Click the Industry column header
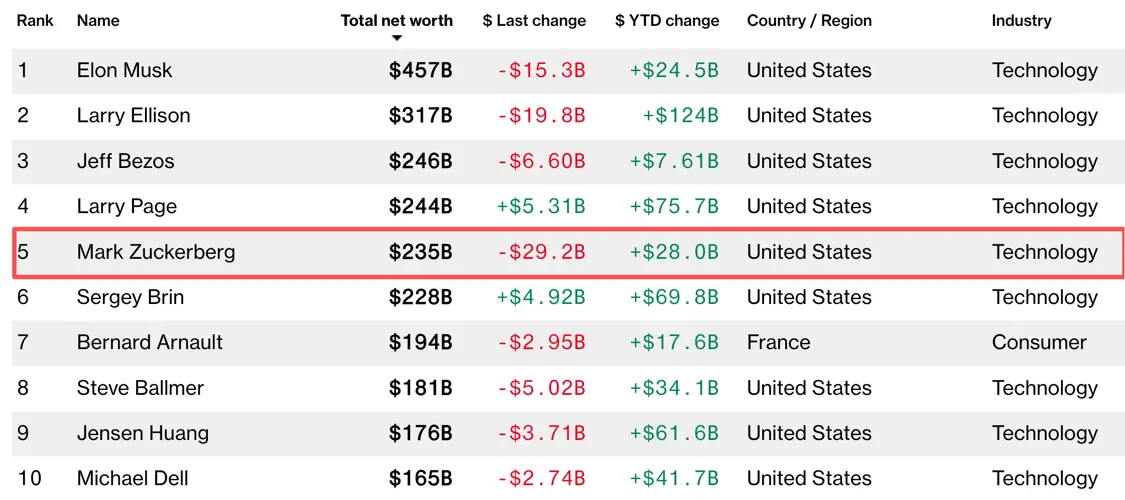Screen dimensions: 1125x500 [x=1021, y=20]
